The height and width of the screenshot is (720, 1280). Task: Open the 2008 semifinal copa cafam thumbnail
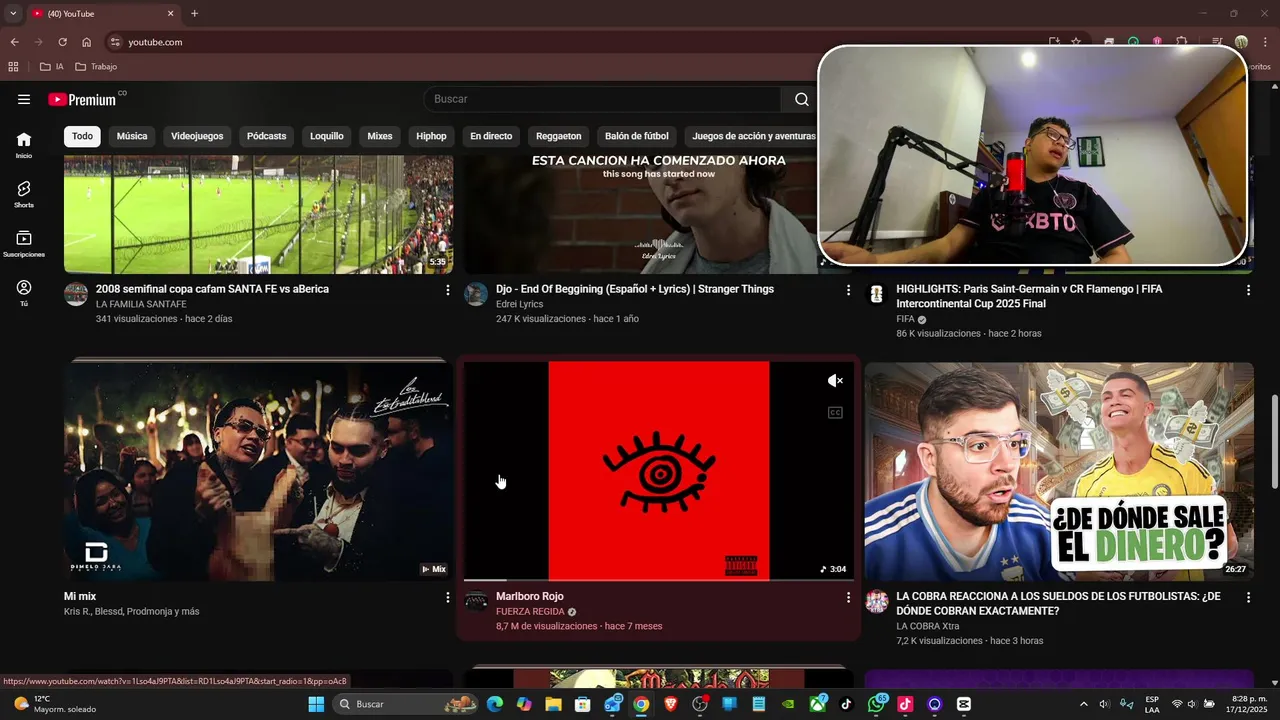(258, 214)
